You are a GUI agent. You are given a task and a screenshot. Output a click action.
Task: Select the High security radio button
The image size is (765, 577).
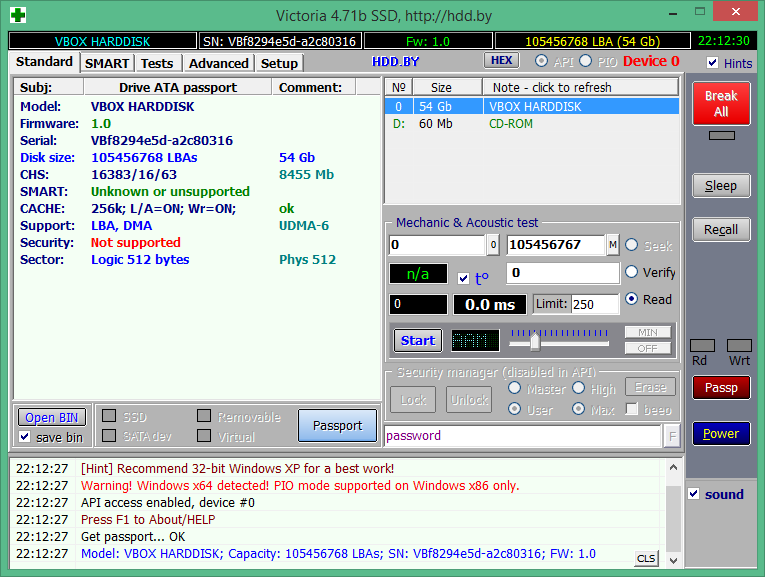tap(579, 388)
